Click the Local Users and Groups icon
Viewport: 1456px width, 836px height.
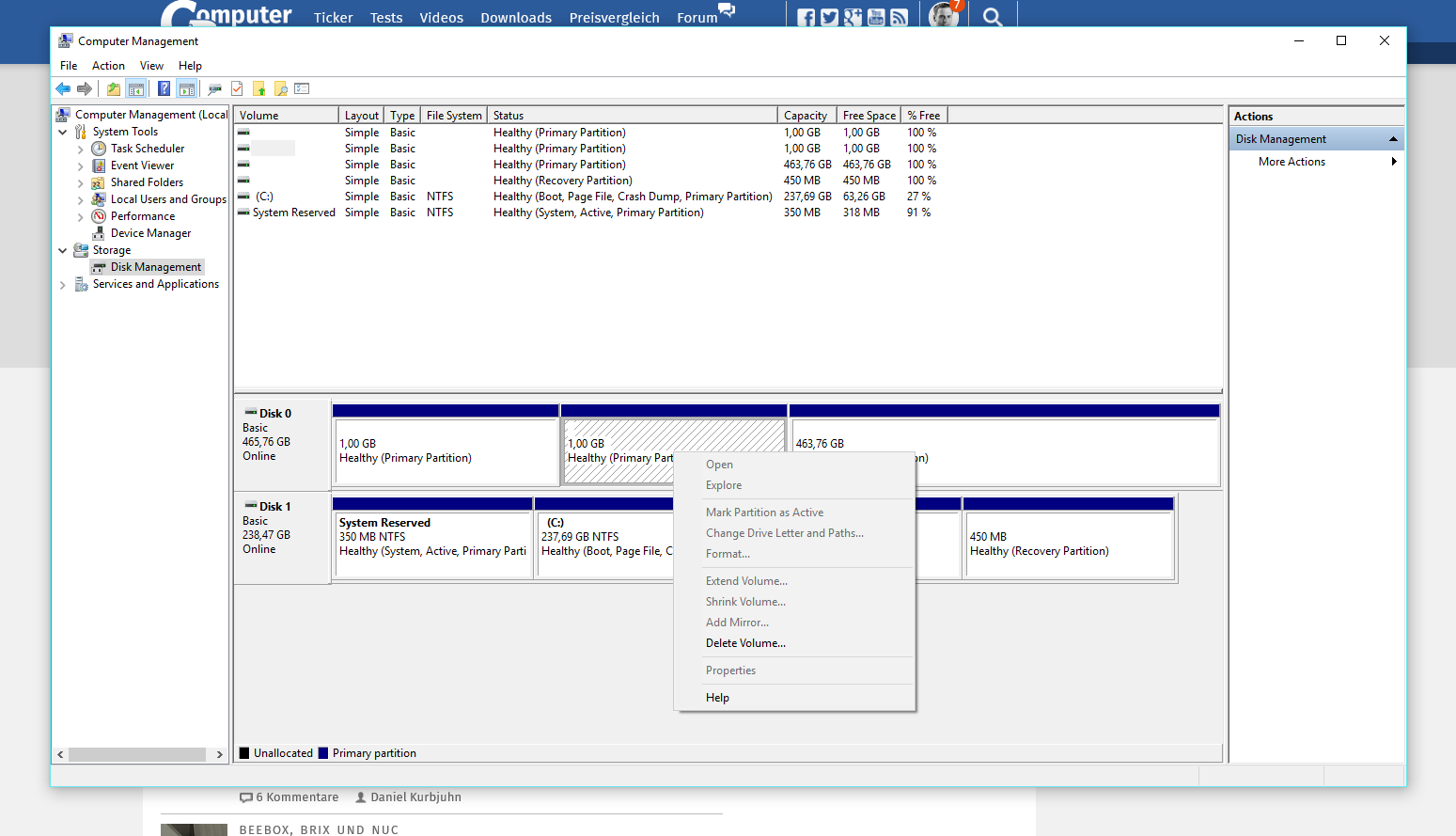click(99, 199)
